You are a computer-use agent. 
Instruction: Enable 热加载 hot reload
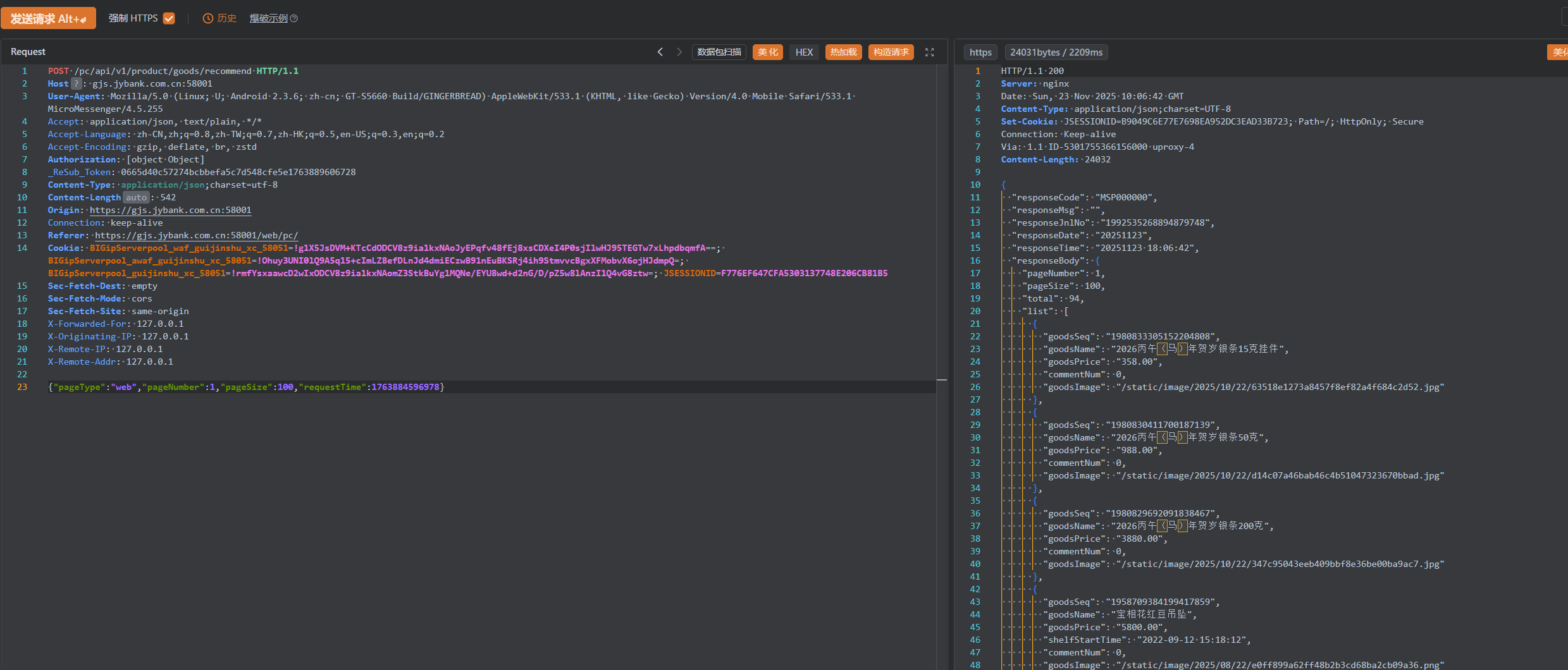tap(843, 52)
